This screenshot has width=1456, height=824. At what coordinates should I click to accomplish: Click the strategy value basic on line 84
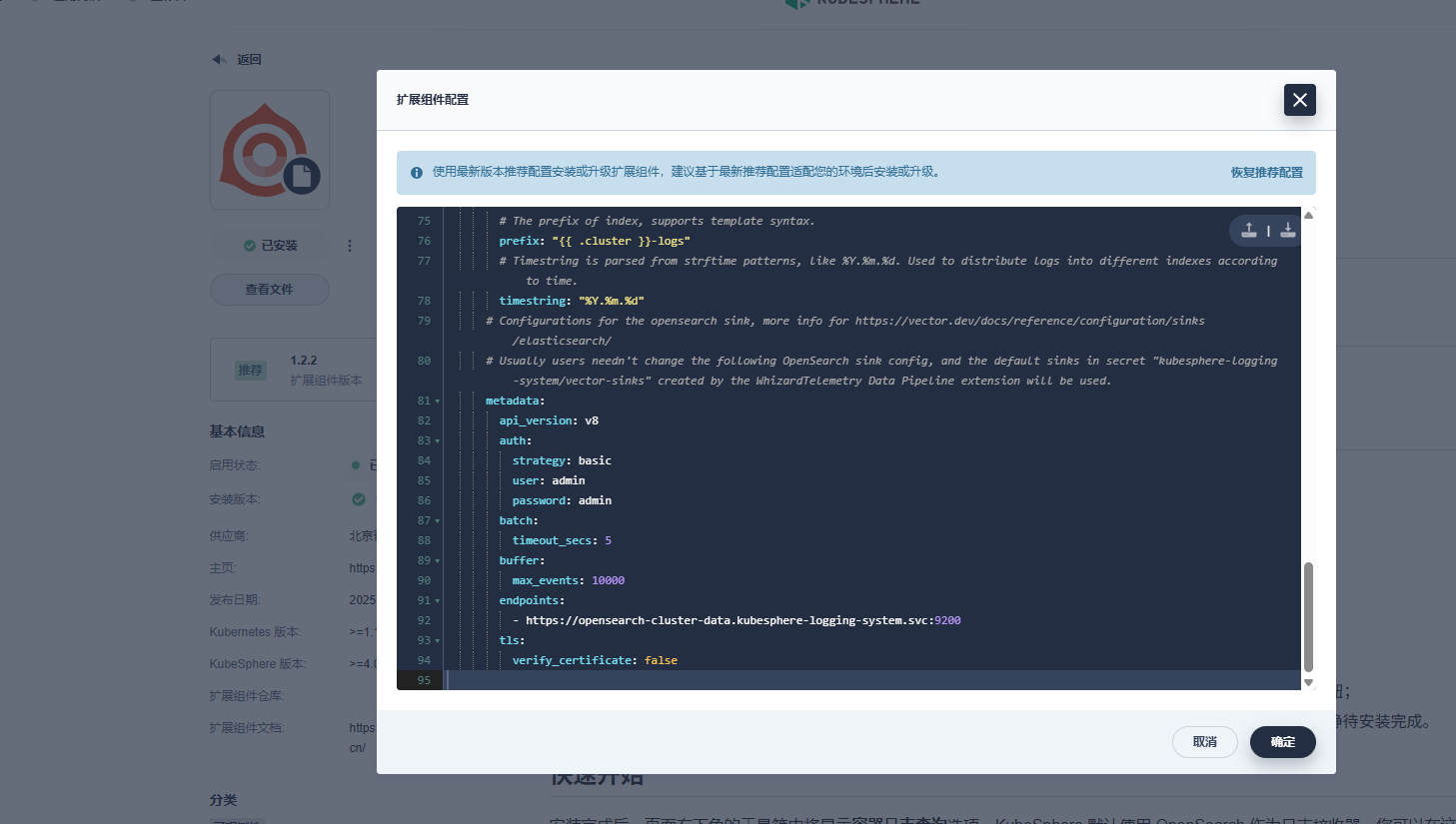(x=595, y=460)
